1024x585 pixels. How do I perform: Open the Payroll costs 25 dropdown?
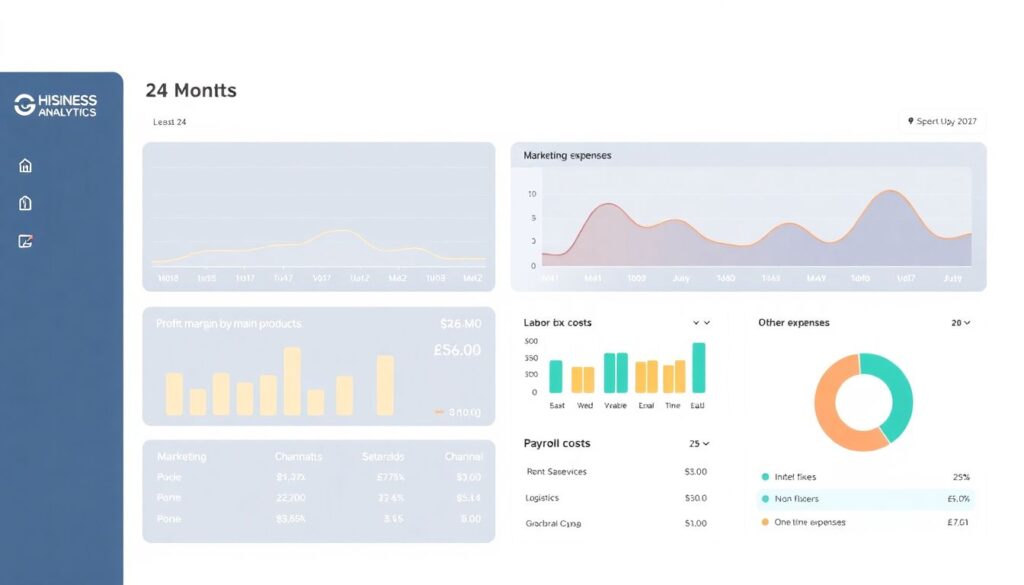point(699,443)
